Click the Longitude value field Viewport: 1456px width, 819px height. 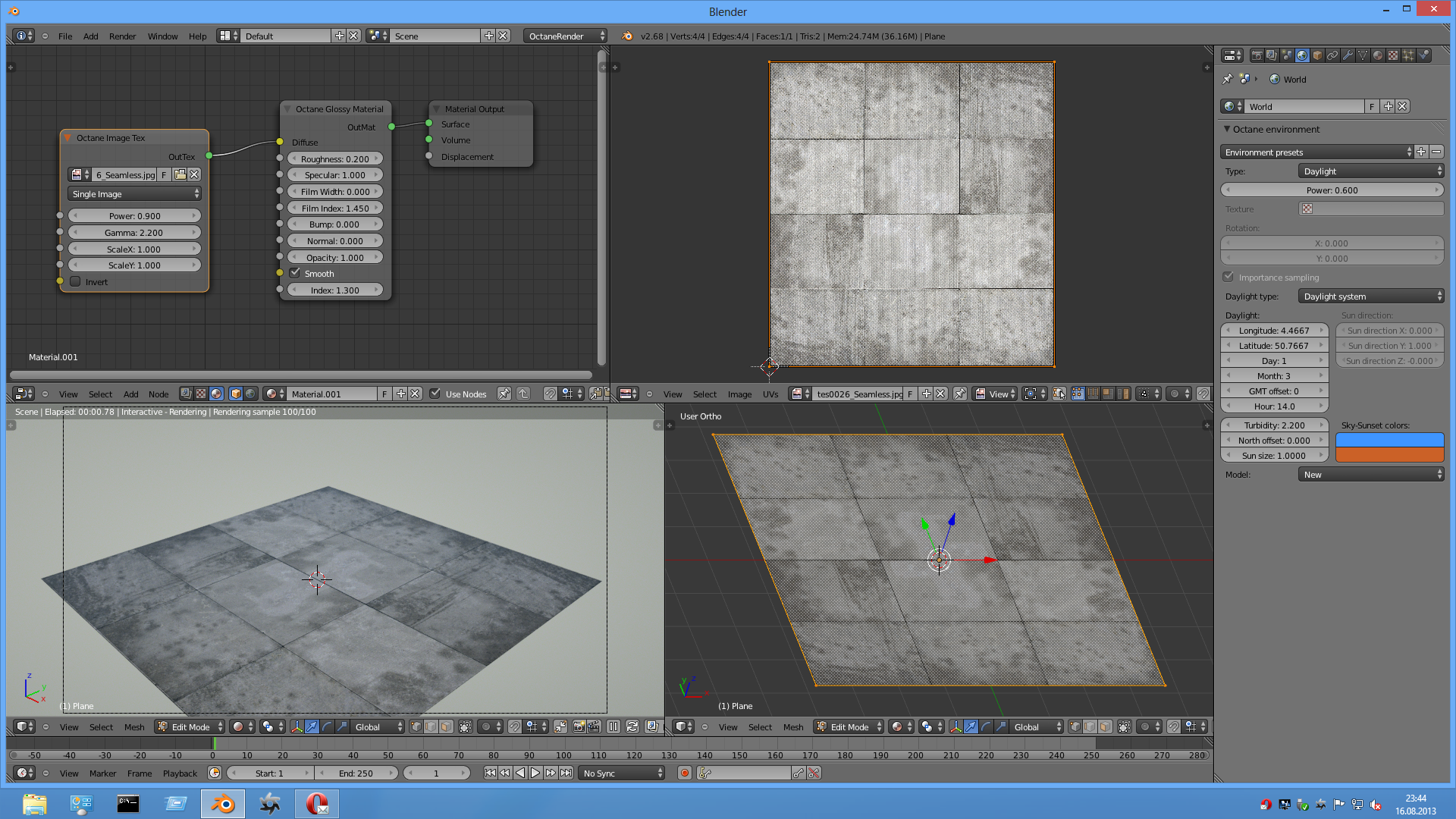click(1274, 331)
